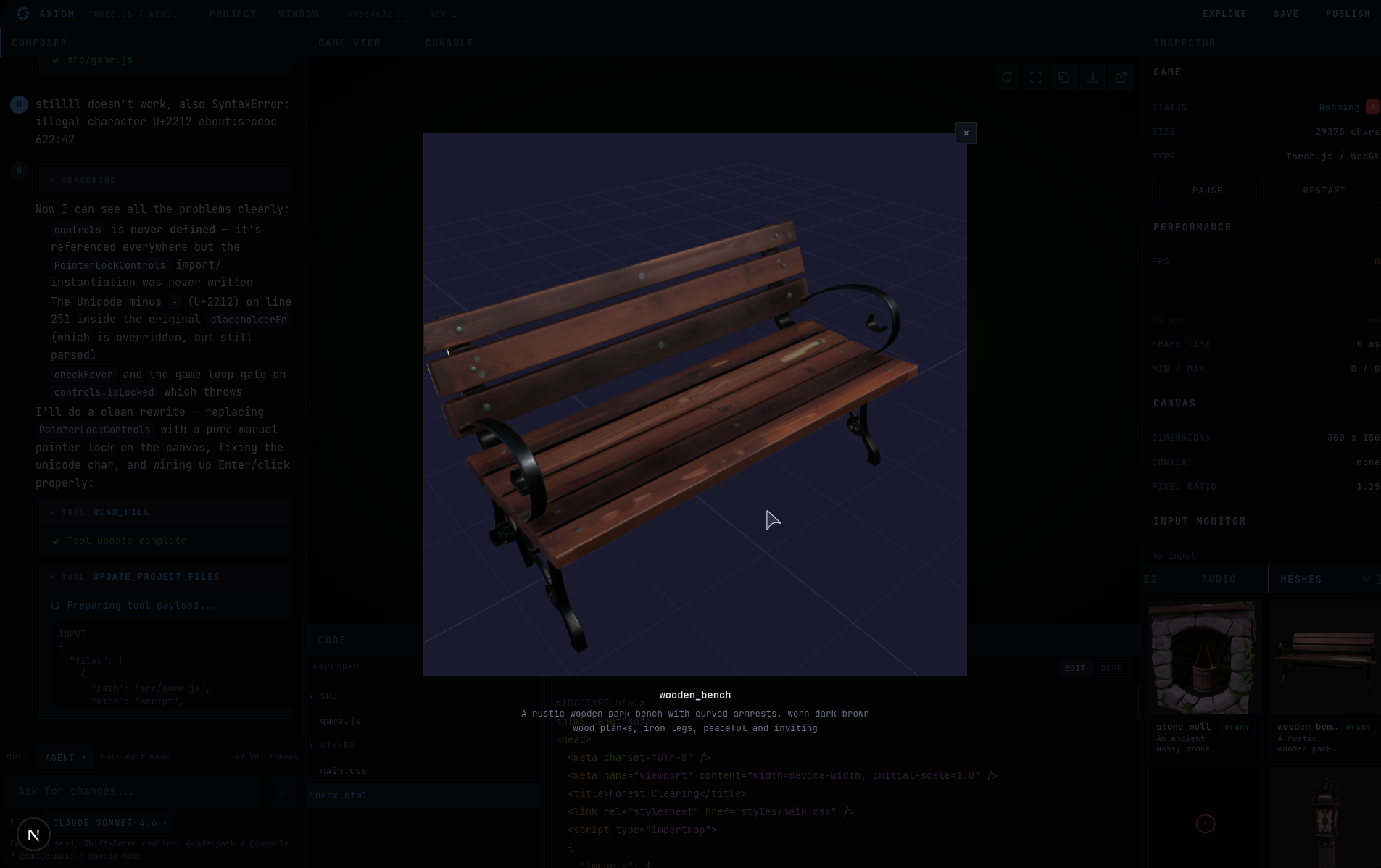
Task: Click the send message arrow button
Action: pyautogui.click(x=282, y=792)
